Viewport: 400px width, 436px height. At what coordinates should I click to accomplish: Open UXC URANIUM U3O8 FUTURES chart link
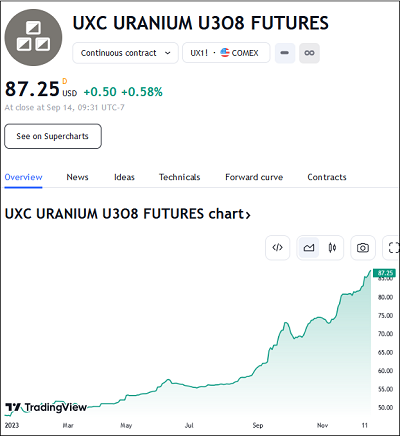[127, 214]
